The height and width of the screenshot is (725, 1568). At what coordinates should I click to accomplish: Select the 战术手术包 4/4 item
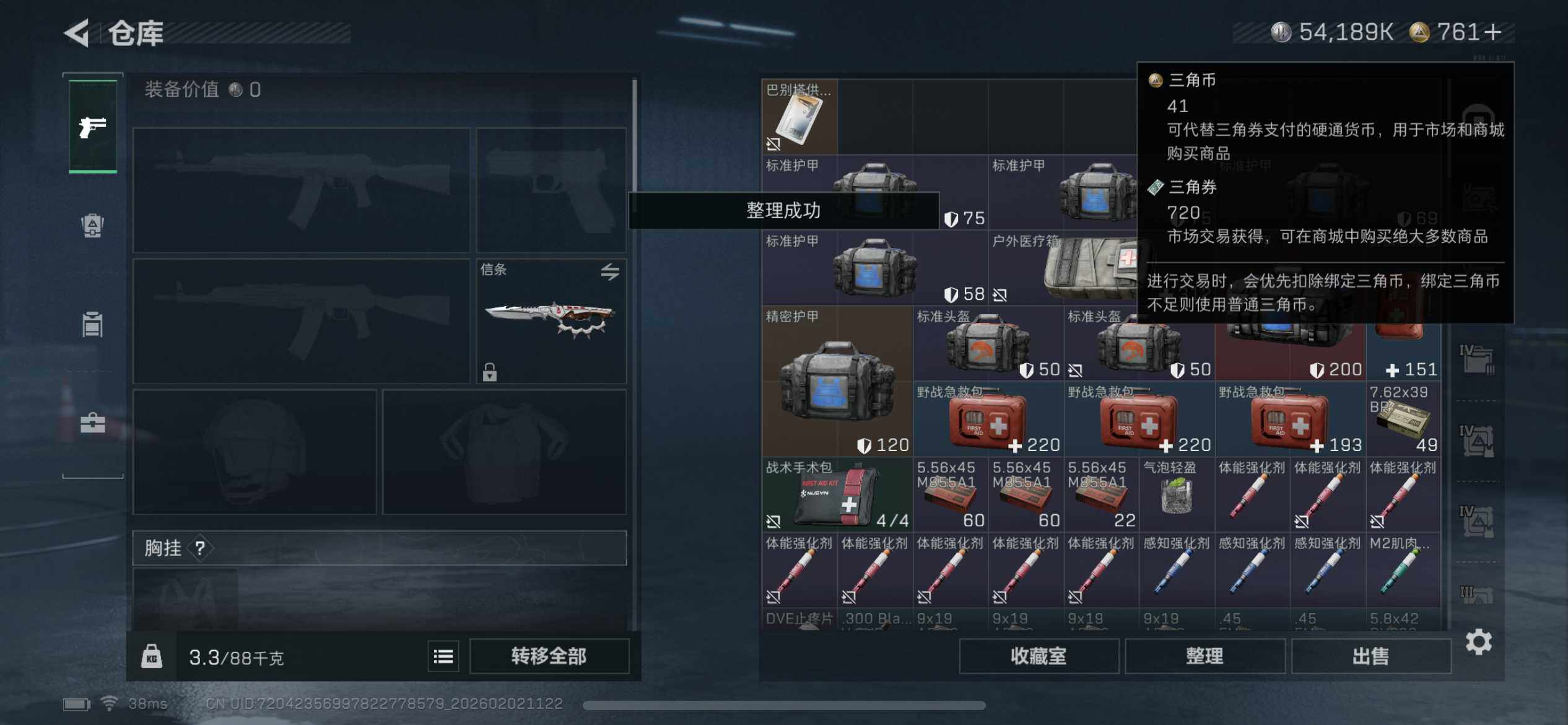[x=837, y=494]
